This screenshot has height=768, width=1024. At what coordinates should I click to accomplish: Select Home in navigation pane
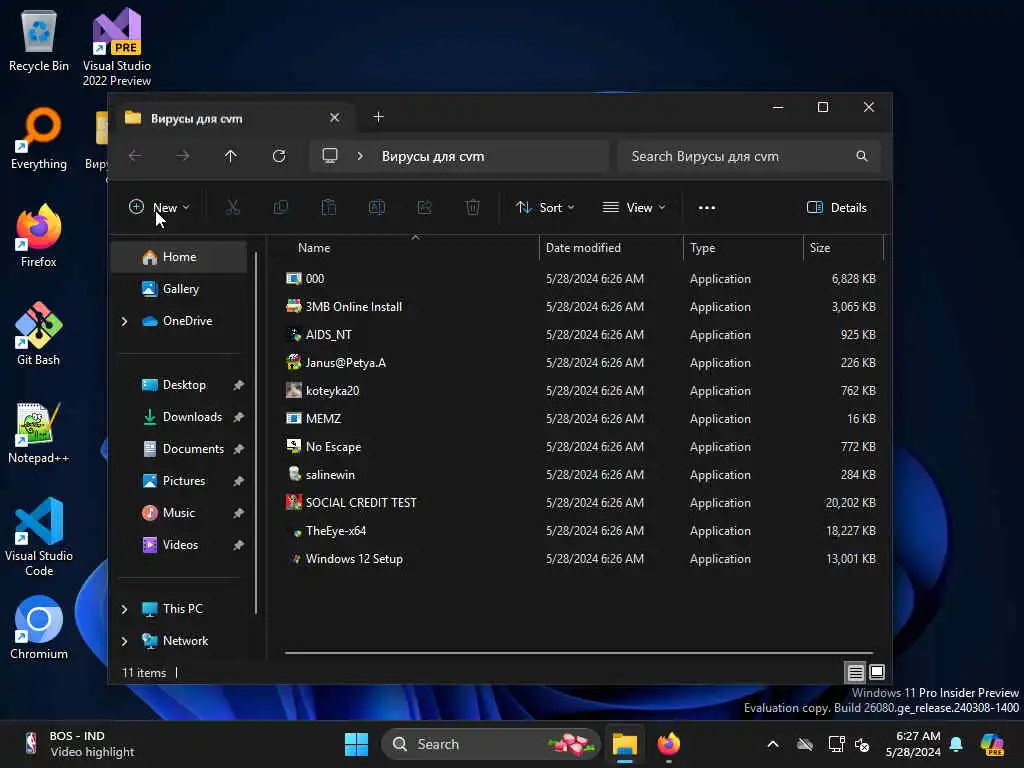pyautogui.click(x=179, y=257)
